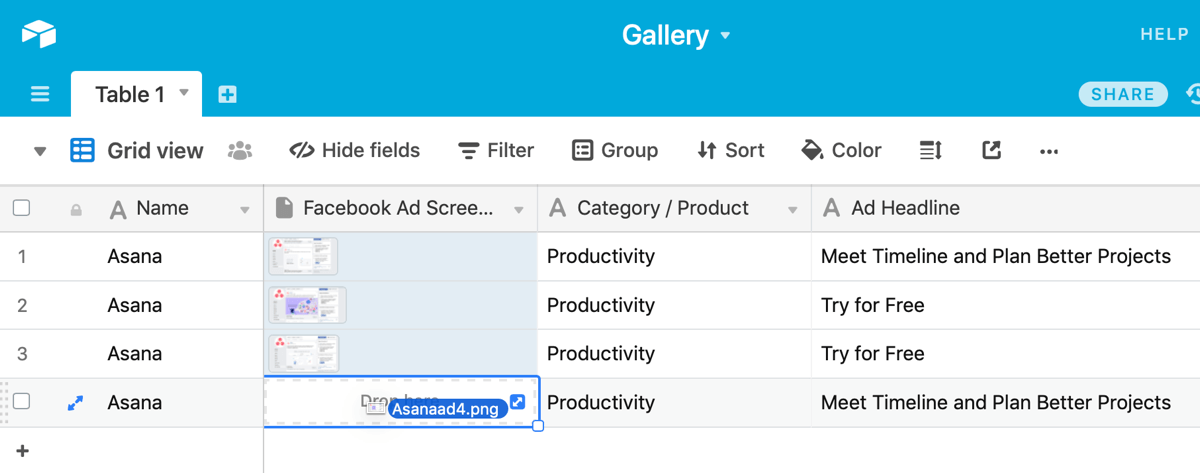
Task: Open the HELP menu
Action: (1164, 35)
